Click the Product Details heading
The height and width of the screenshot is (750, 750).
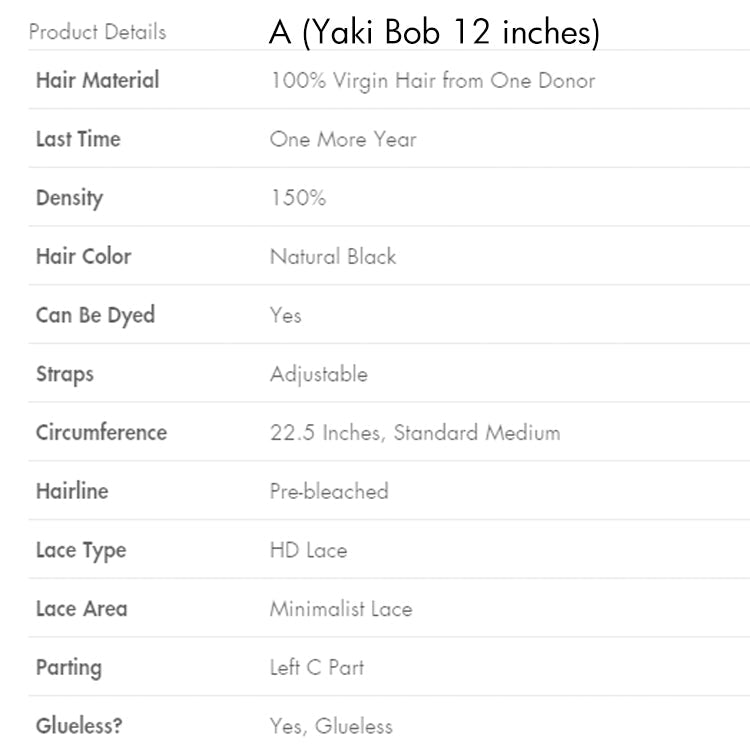[97, 31]
